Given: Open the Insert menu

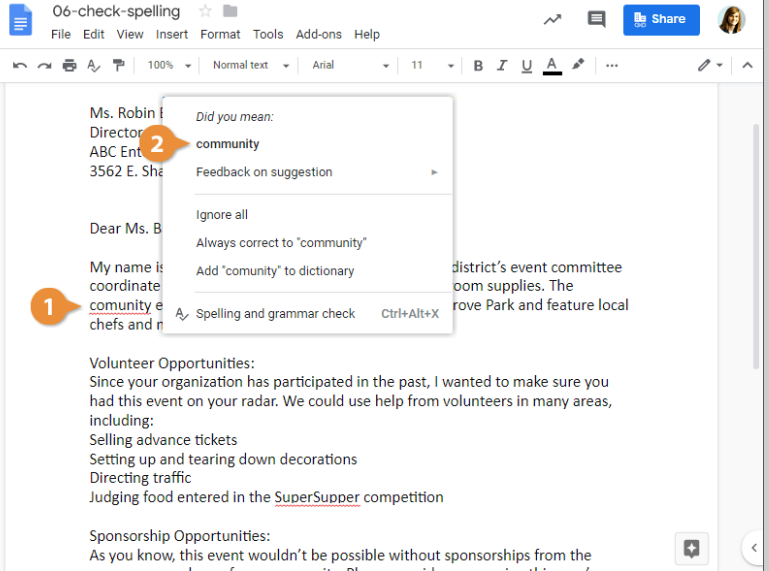Looking at the screenshot, I should coord(172,34).
